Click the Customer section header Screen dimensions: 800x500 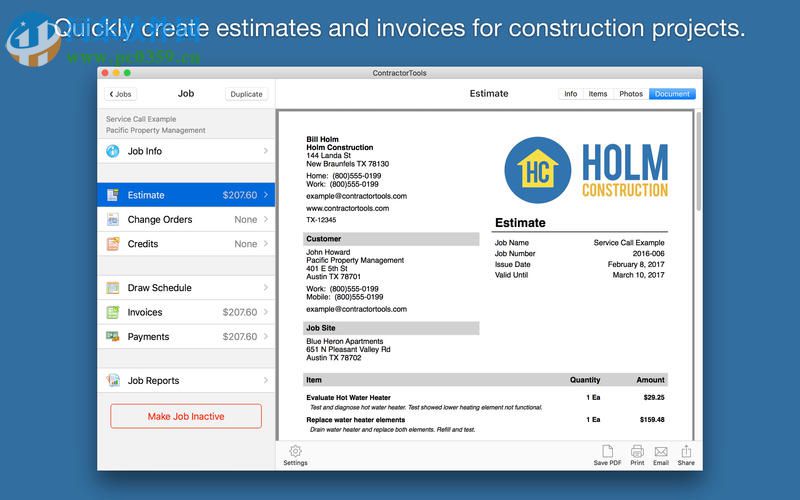tap(391, 239)
